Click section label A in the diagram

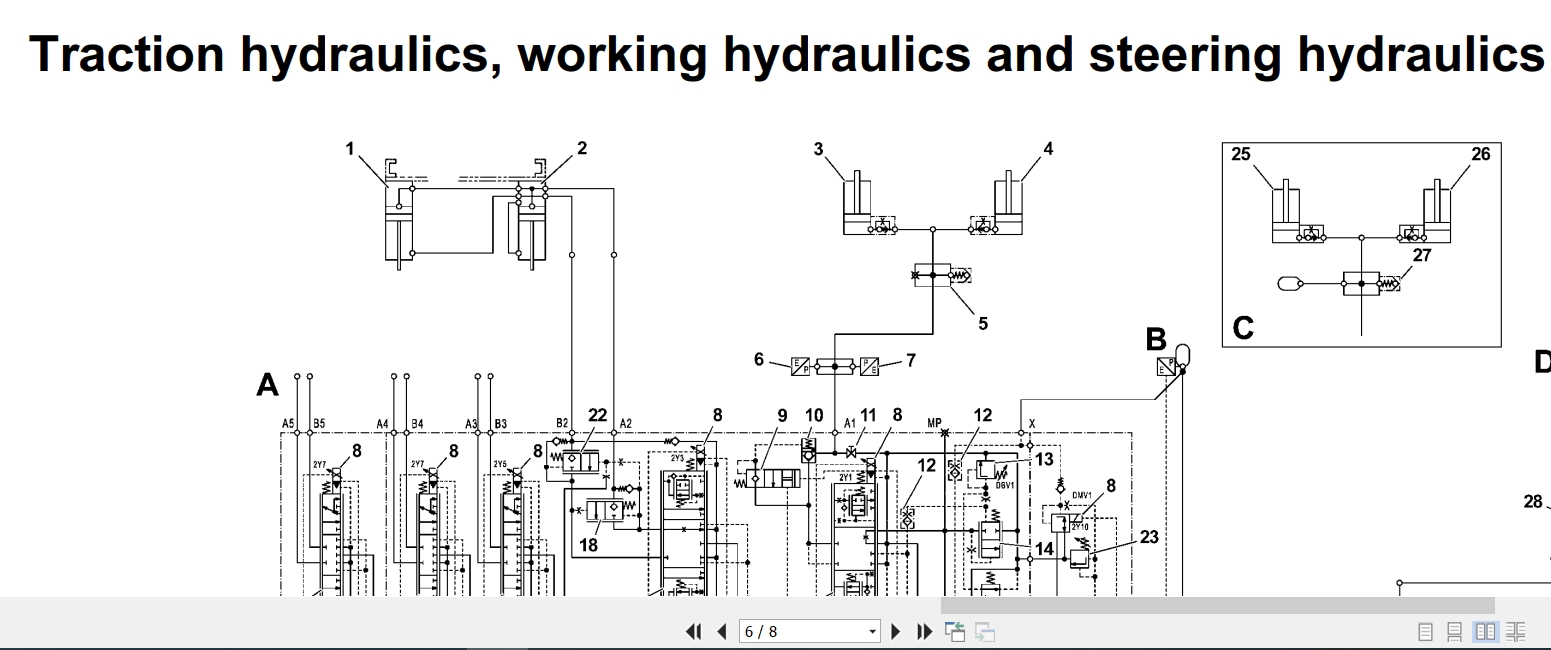click(267, 385)
